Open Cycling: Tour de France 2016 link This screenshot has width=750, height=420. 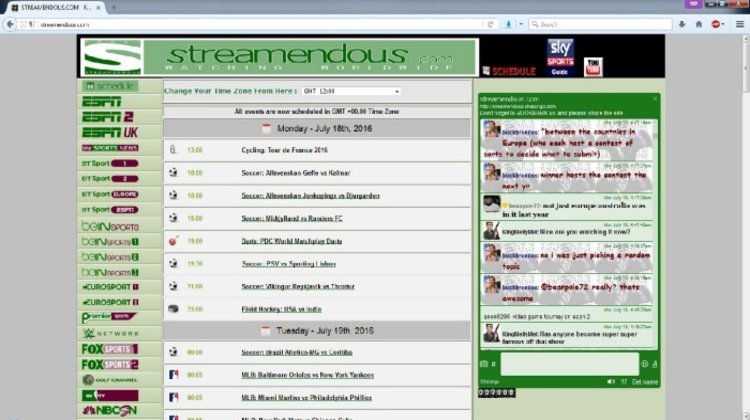tap(284, 150)
